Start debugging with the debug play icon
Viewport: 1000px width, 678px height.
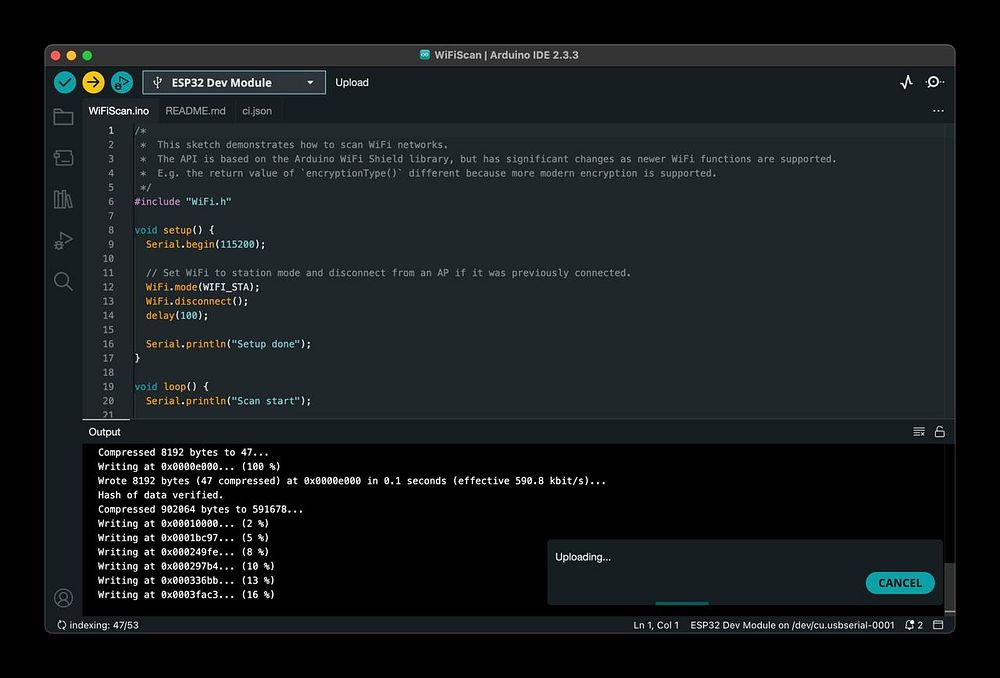[x=122, y=82]
